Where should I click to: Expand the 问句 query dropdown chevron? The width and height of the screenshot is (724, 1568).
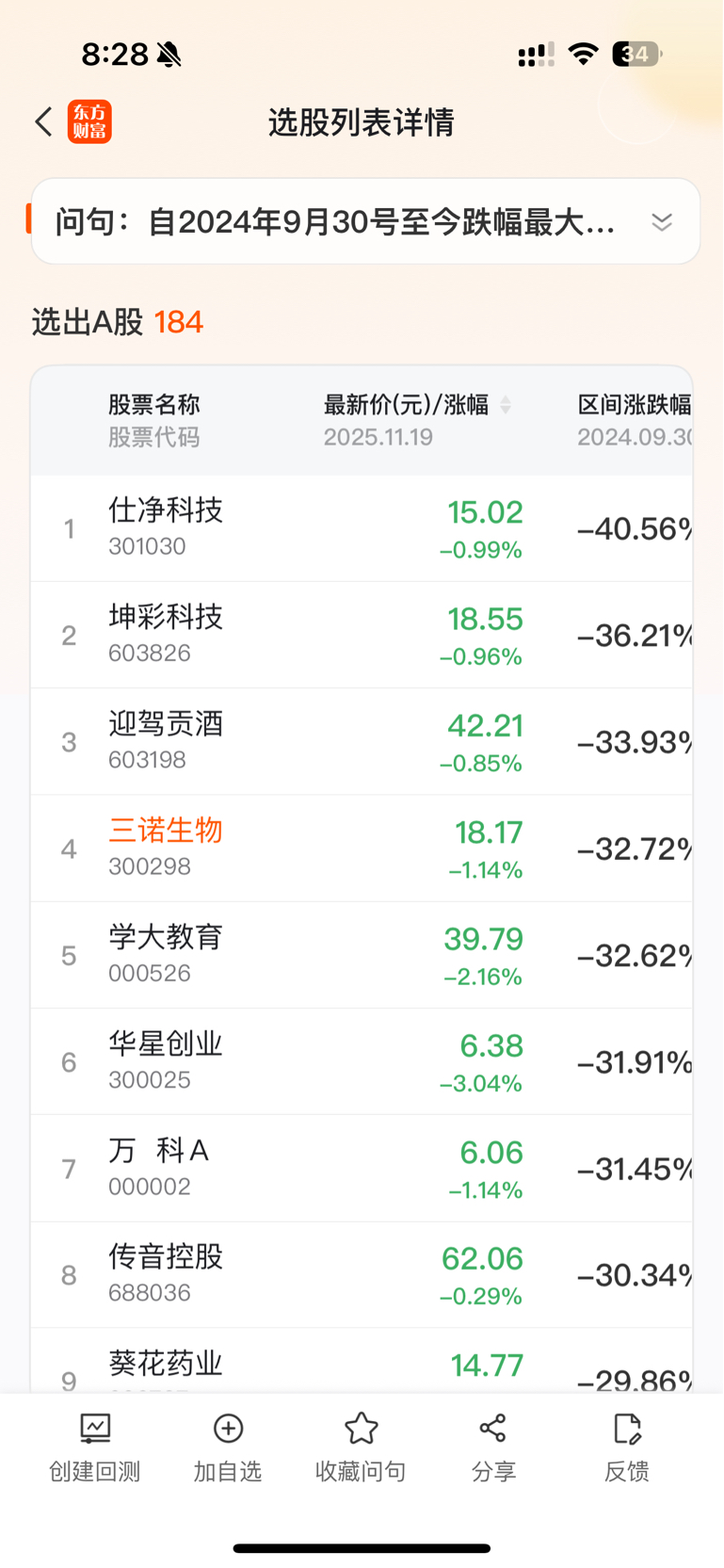(x=662, y=222)
